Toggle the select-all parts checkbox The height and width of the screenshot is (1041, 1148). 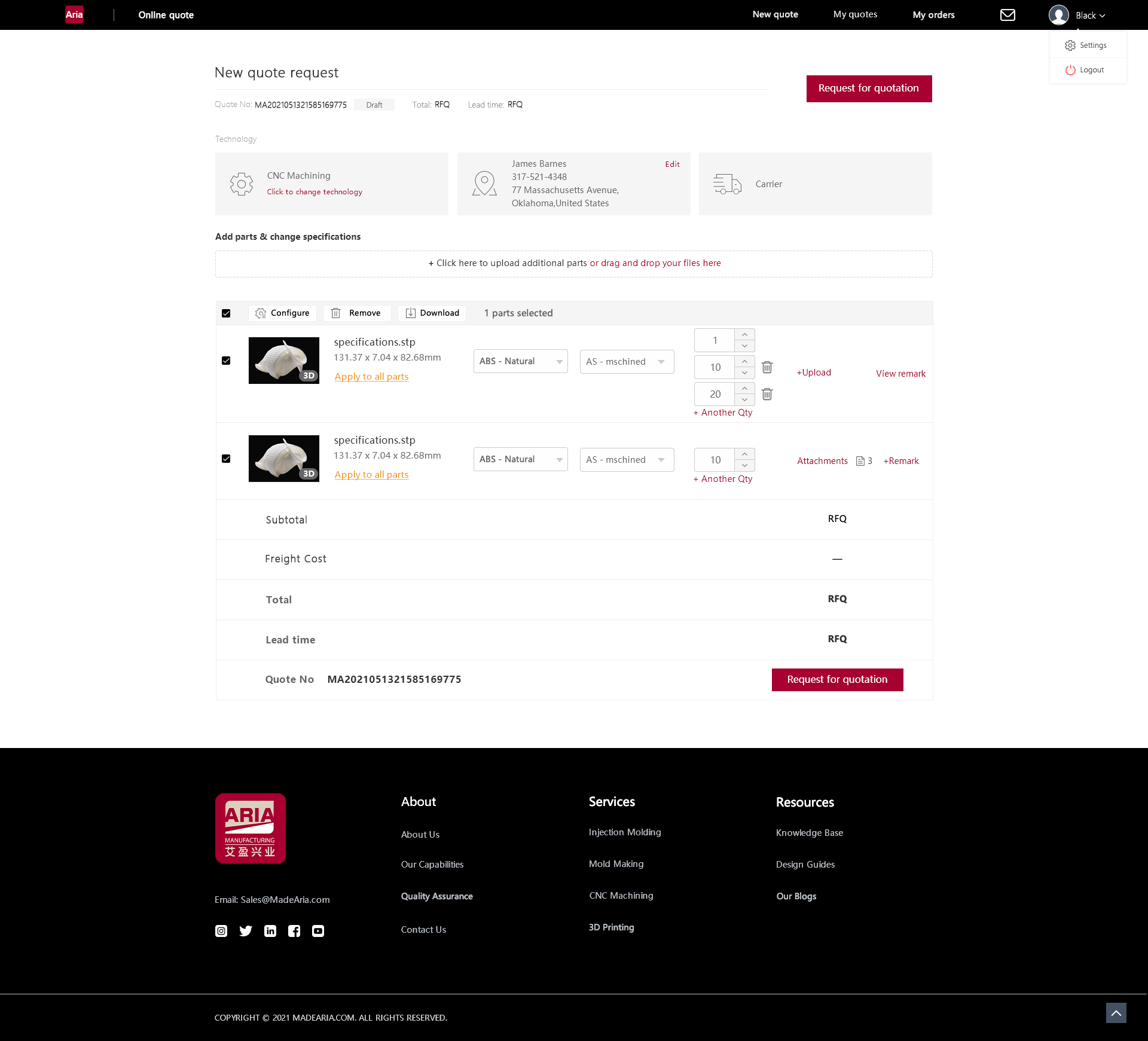pos(226,313)
